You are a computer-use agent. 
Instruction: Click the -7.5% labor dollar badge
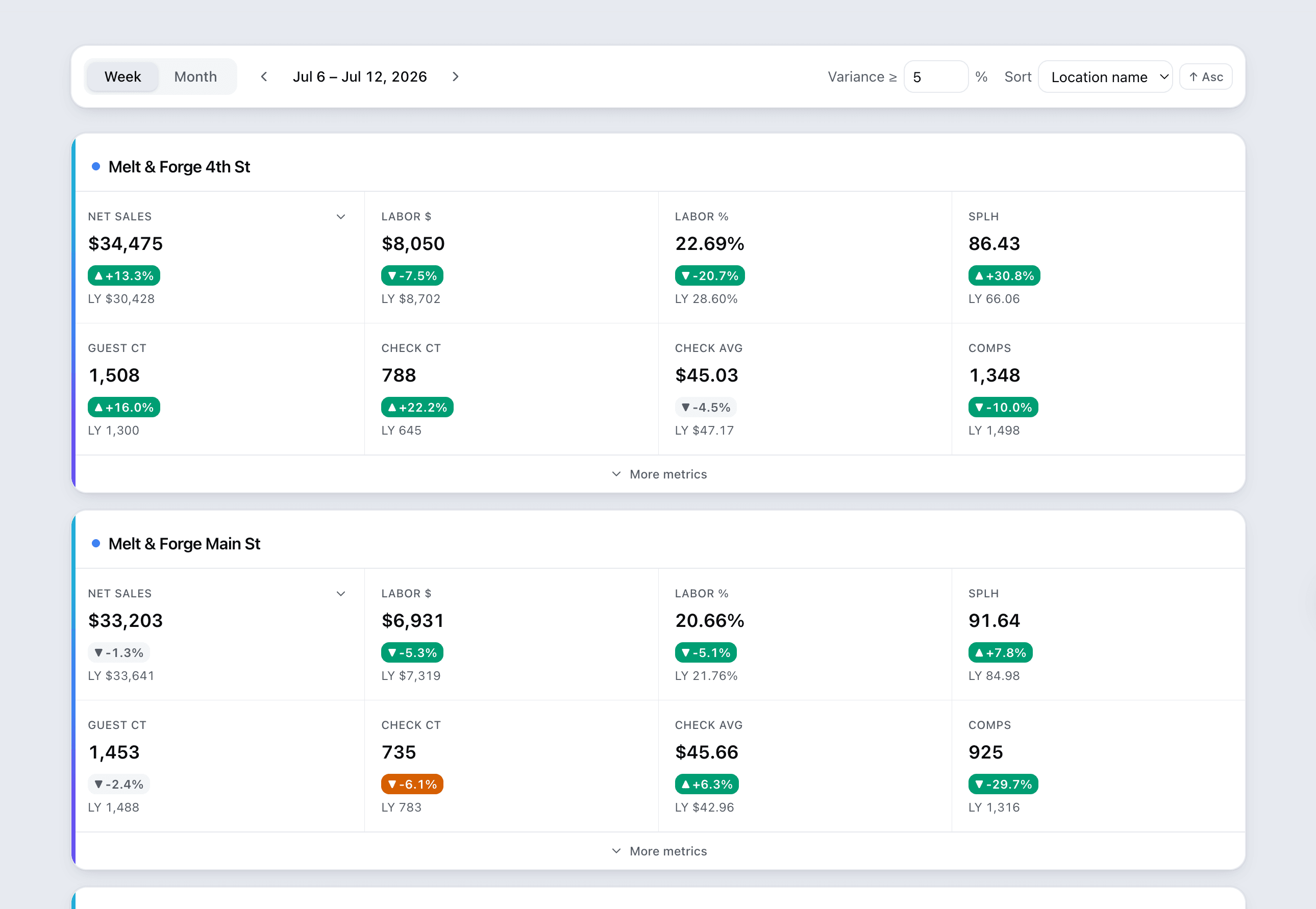[412, 275]
